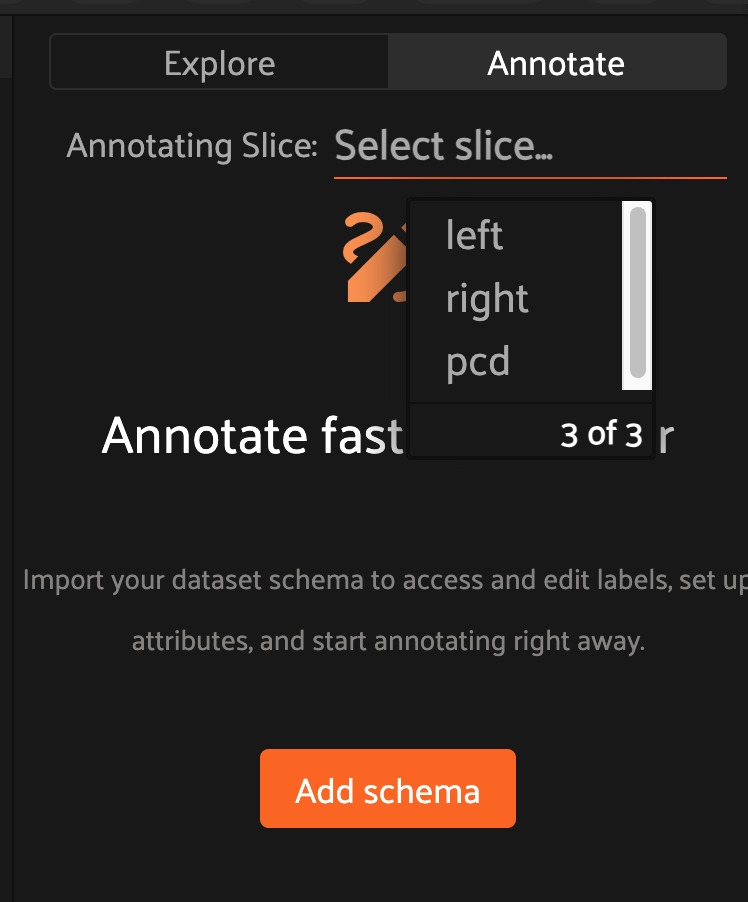This screenshot has width=748, height=902.
Task: Click the Add schema button
Action: tap(387, 788)
